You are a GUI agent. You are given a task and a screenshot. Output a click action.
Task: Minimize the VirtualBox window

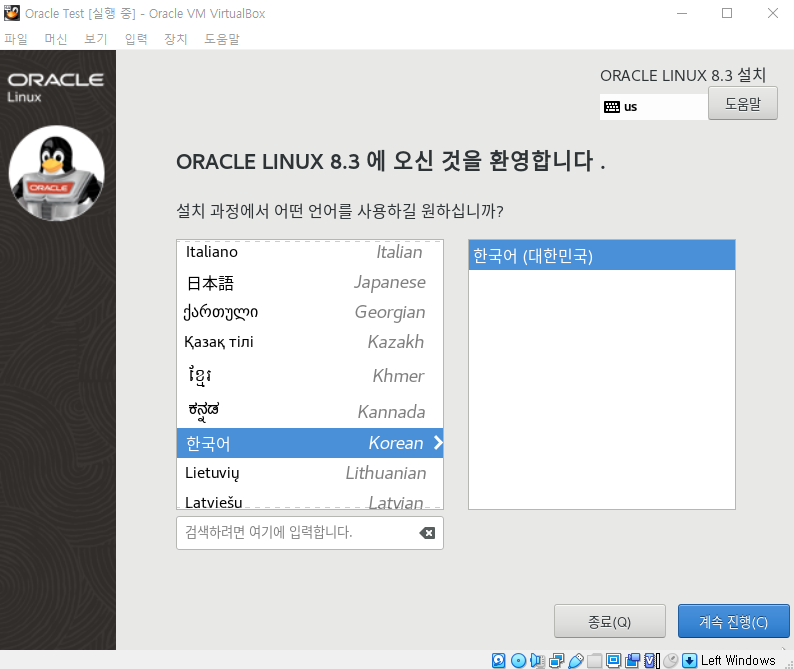(682, 13)
